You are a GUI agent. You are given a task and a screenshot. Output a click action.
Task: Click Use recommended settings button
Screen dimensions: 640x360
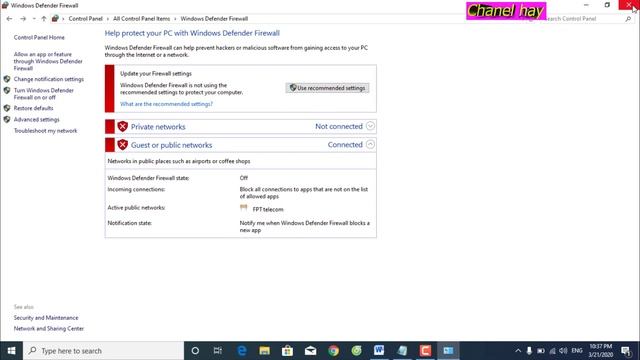tap(327, 88)
